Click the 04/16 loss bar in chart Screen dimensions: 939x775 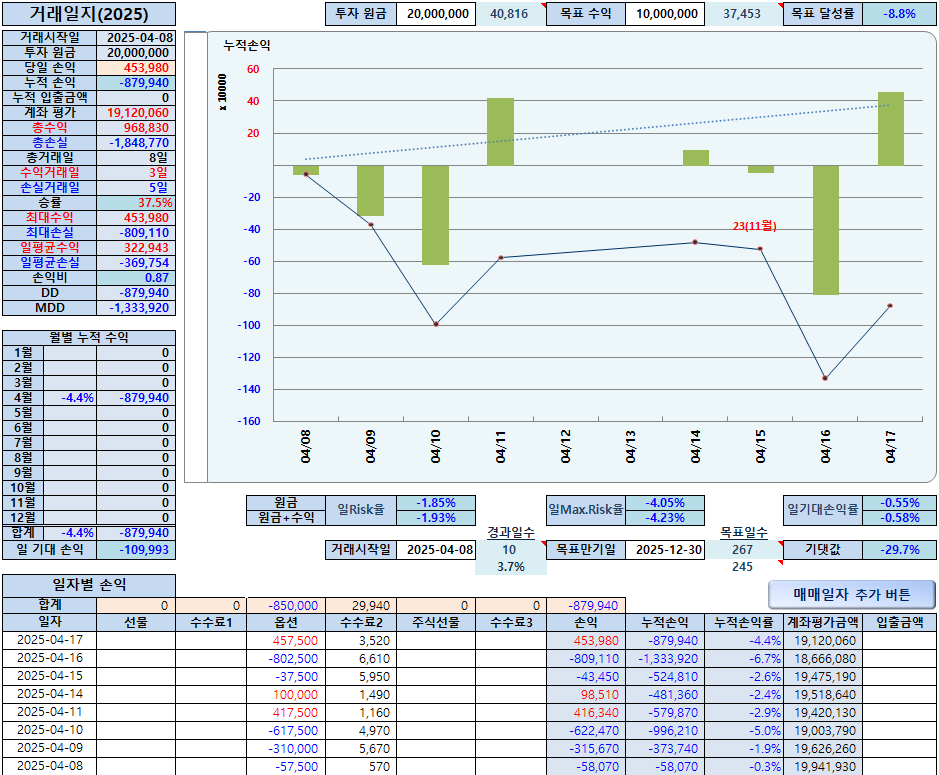pos(825,230)
